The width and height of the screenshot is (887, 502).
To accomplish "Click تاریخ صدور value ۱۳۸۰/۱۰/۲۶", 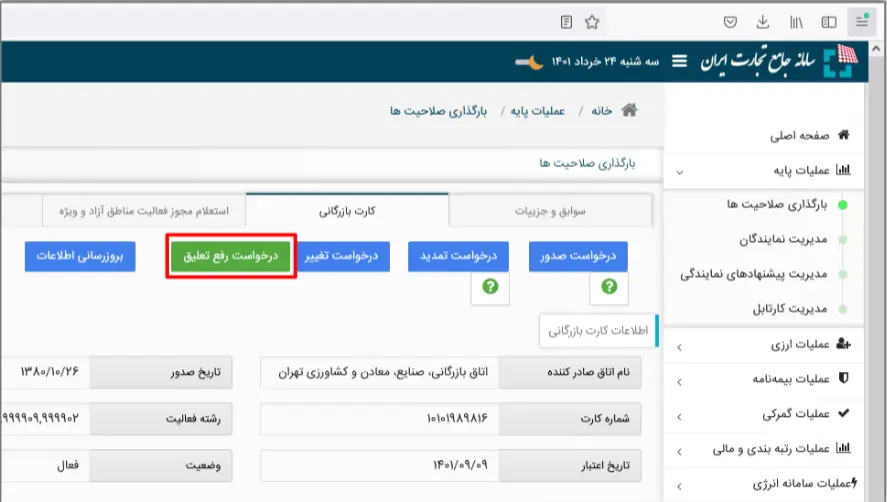I will tap(49, 372).
